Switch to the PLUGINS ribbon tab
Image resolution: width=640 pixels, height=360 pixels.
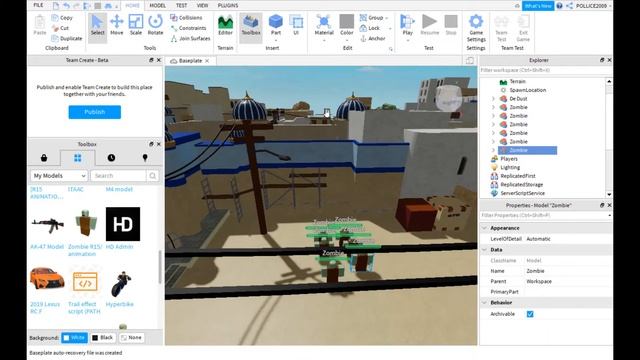[x=228, y=5]
